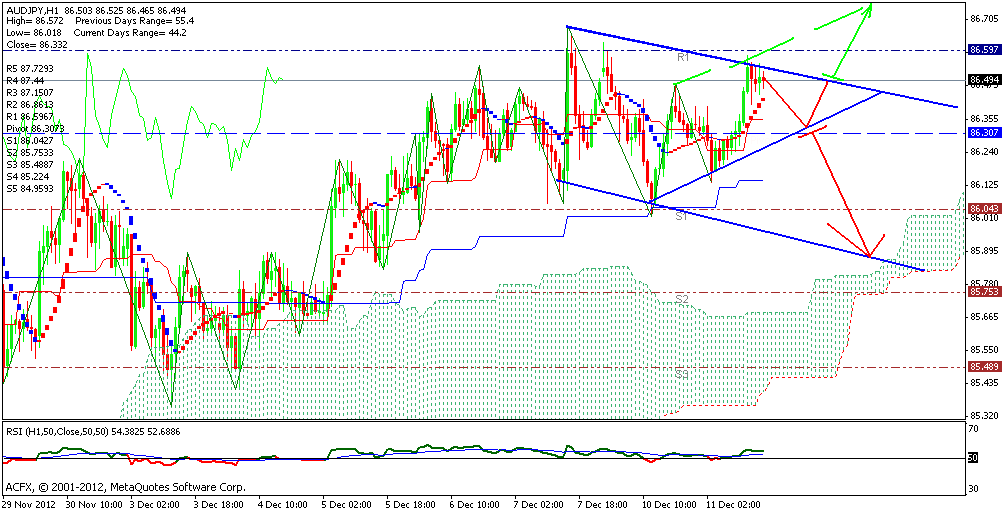Select the 'High= 86.572' readout

(33, 21)
